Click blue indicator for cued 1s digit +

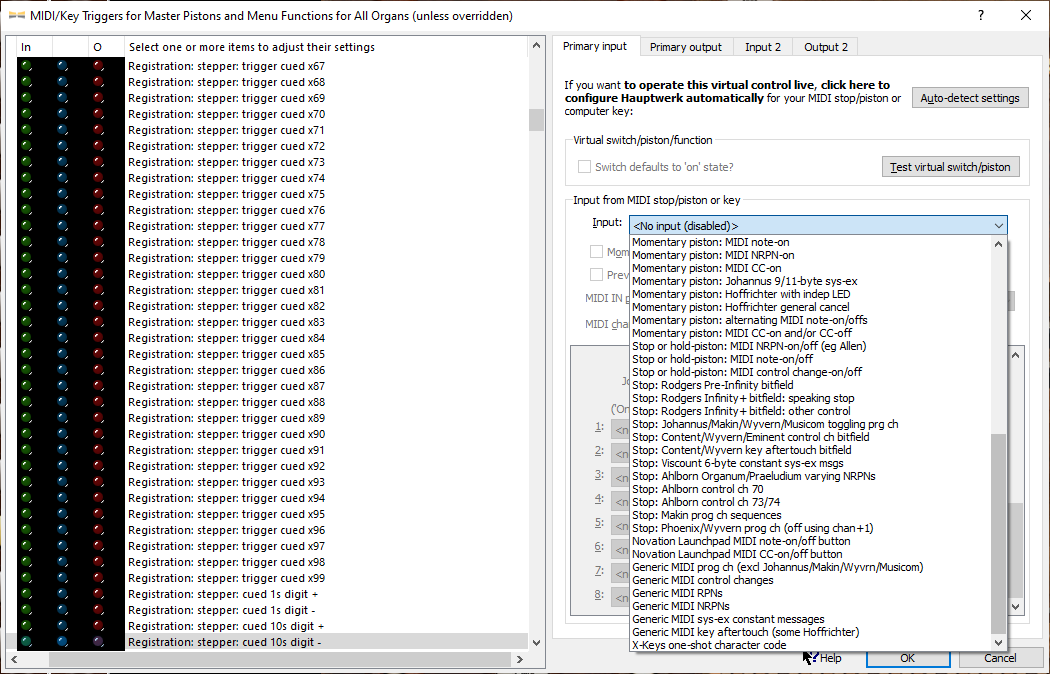point(63,594)
